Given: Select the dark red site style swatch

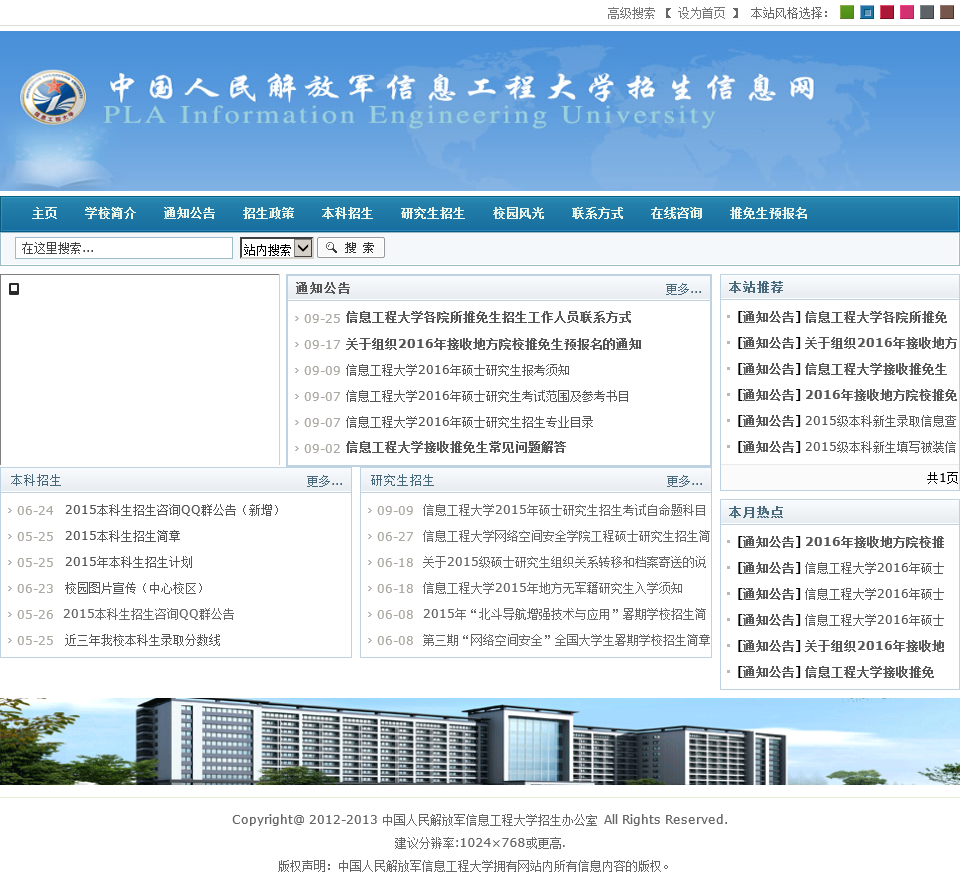Looking at the screenshot, I should click(x=887, y=12).
